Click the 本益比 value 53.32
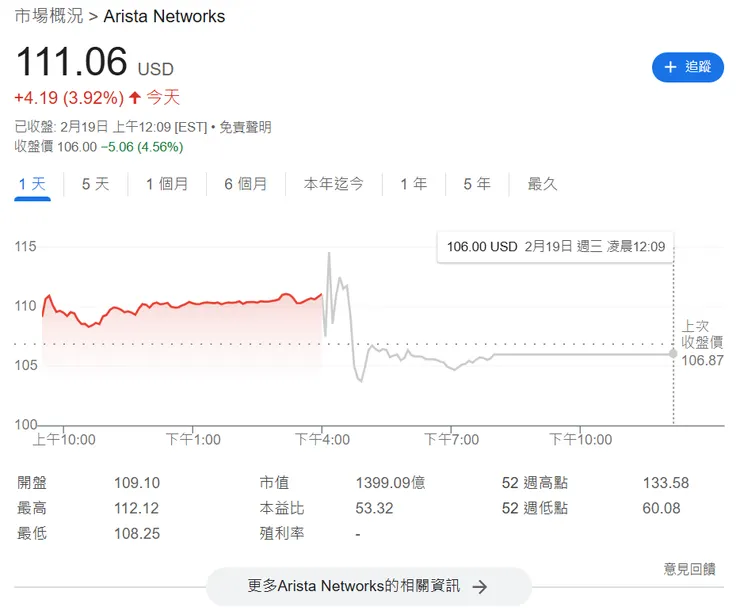The image size is (740, 611). (x=374, y=508)
